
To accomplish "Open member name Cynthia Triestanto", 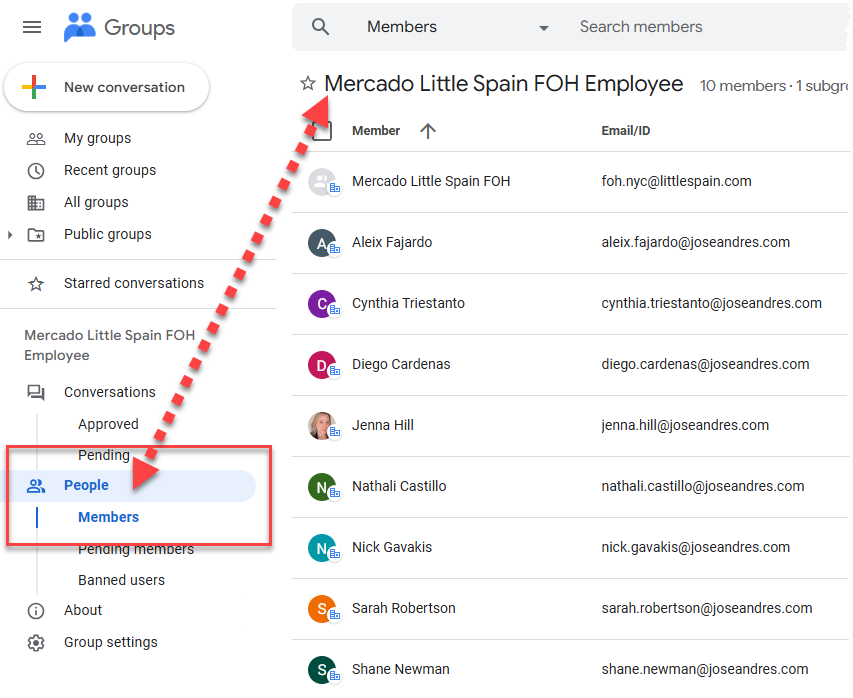I will 408,303.
